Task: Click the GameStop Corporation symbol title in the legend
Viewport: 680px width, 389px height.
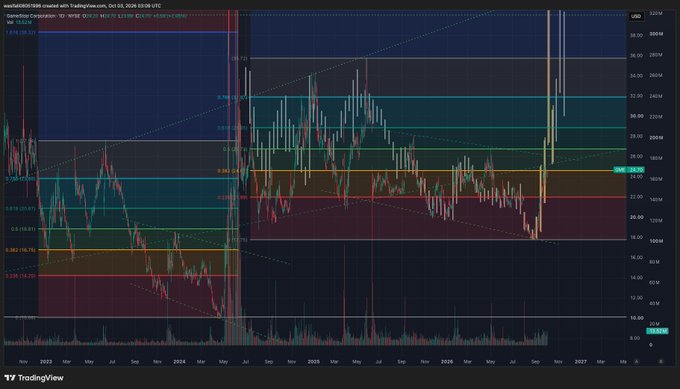Action: pyautogui.click(x=31, y=16)
